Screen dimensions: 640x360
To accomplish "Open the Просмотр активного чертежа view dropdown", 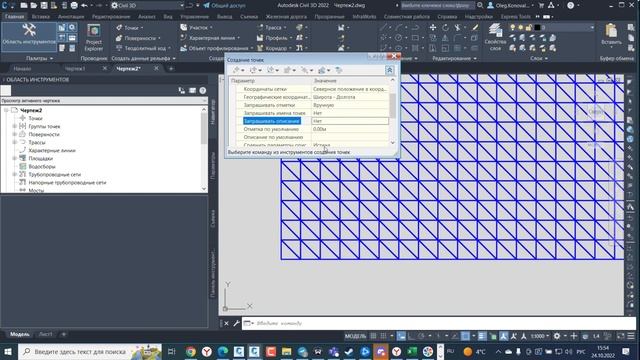I will pos(104,100).
